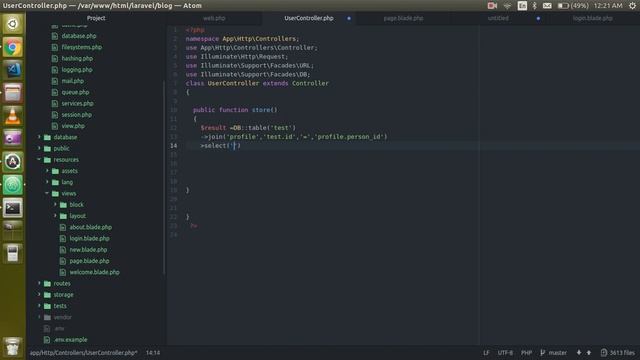
Task: Collapse the resources folder
Action: pos(66,160)
